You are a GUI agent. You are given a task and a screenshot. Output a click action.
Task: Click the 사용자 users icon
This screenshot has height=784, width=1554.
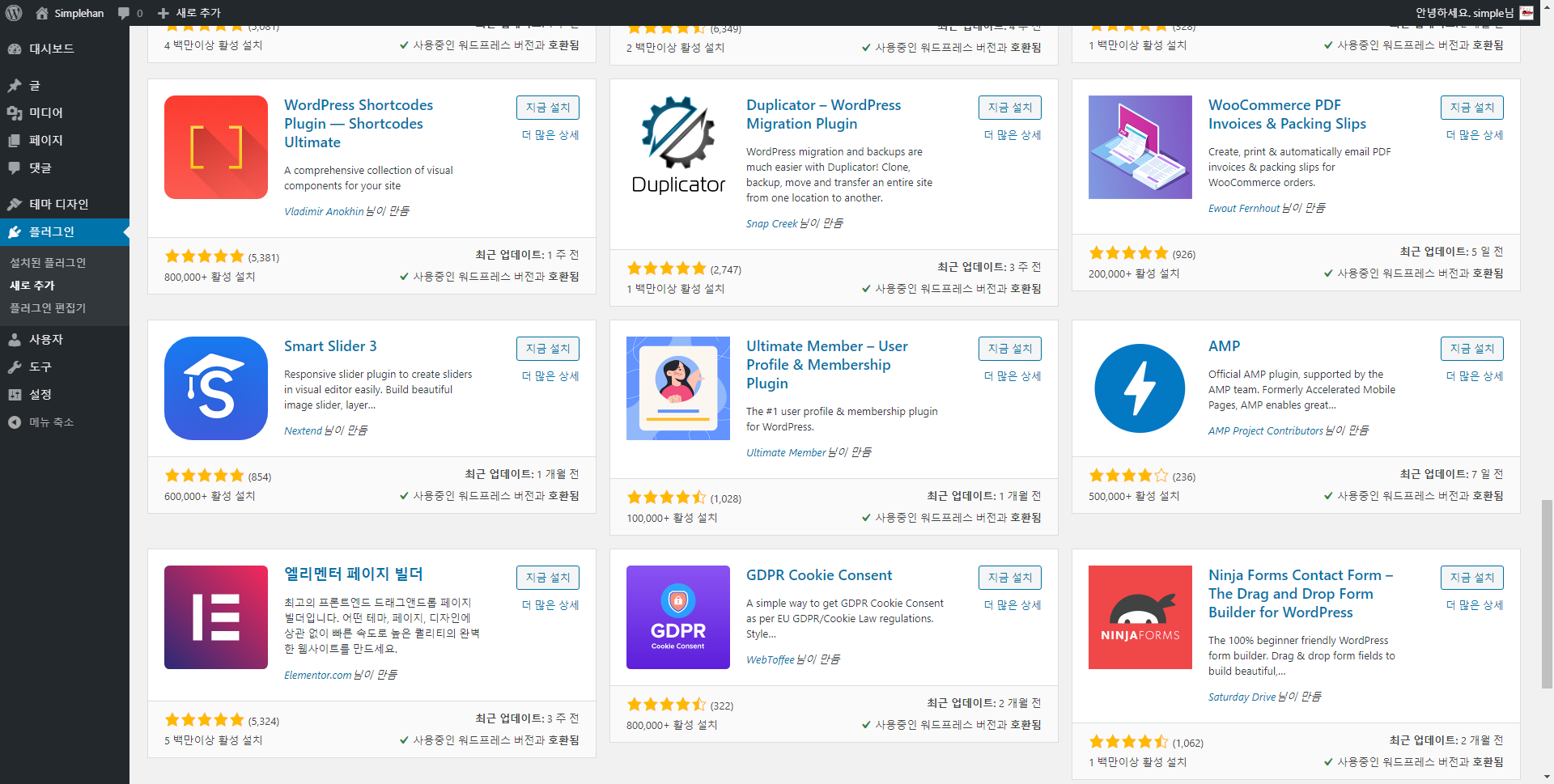pyautogui.click(x=15, y=339)
